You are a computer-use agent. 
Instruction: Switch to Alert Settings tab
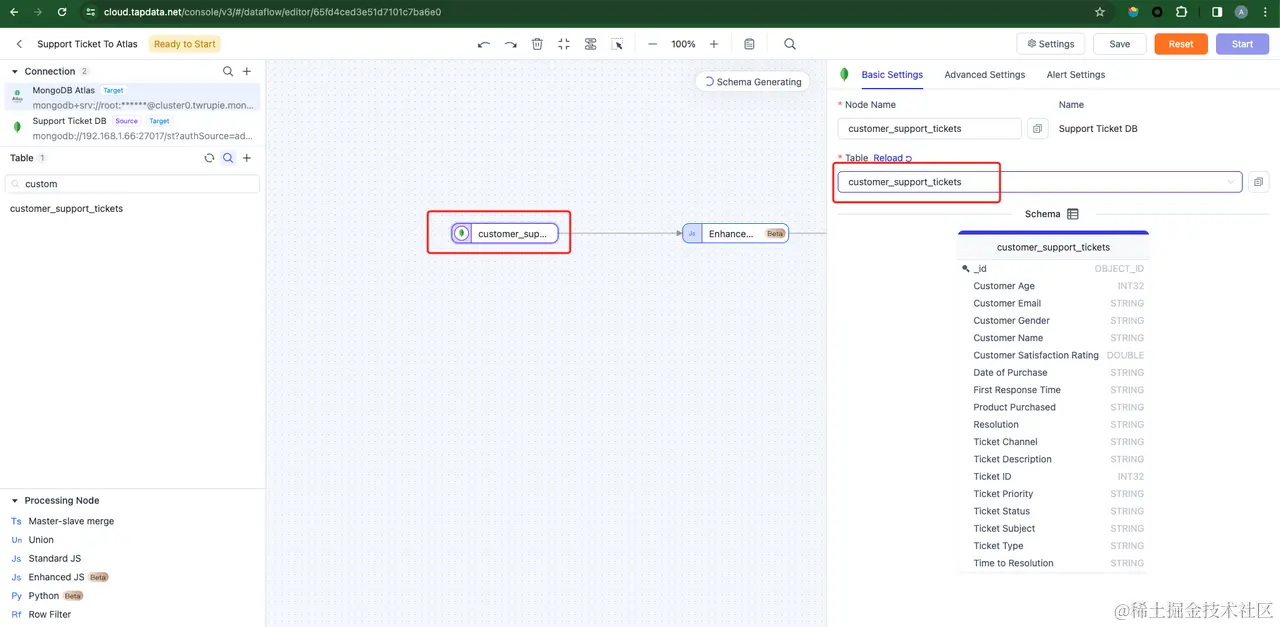1075,74
